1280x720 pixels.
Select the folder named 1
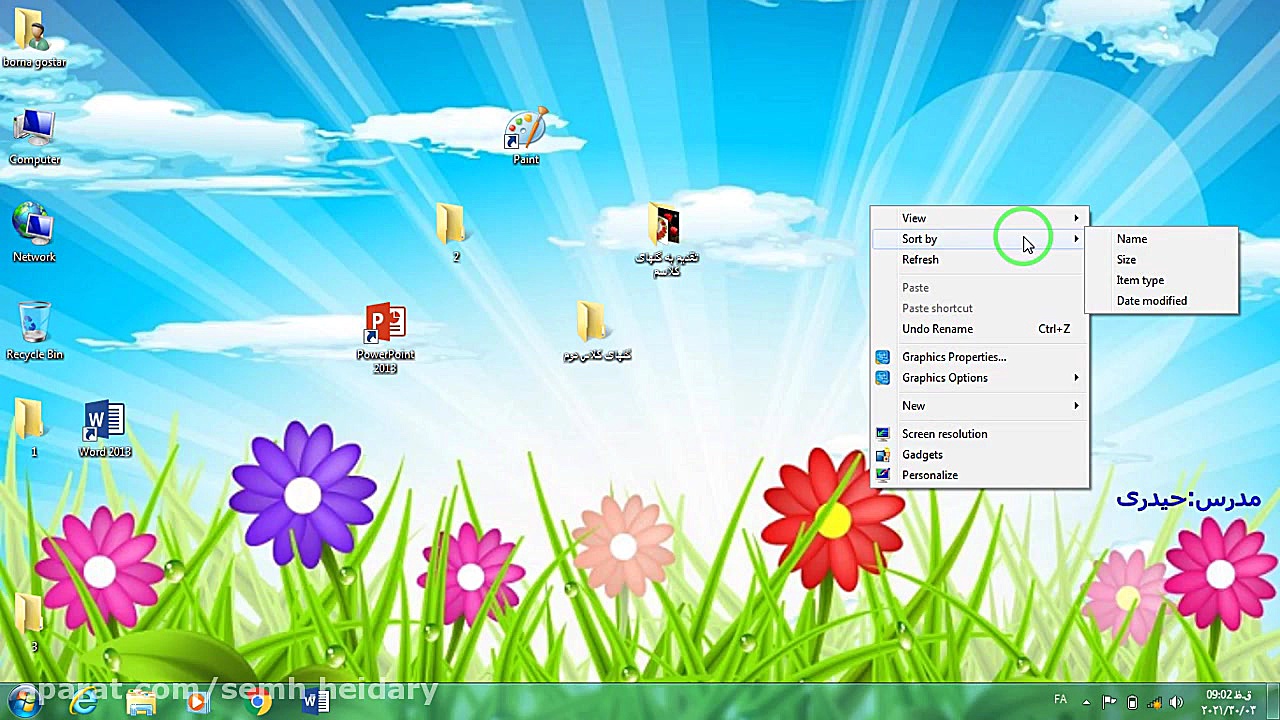tap(33, 428)
